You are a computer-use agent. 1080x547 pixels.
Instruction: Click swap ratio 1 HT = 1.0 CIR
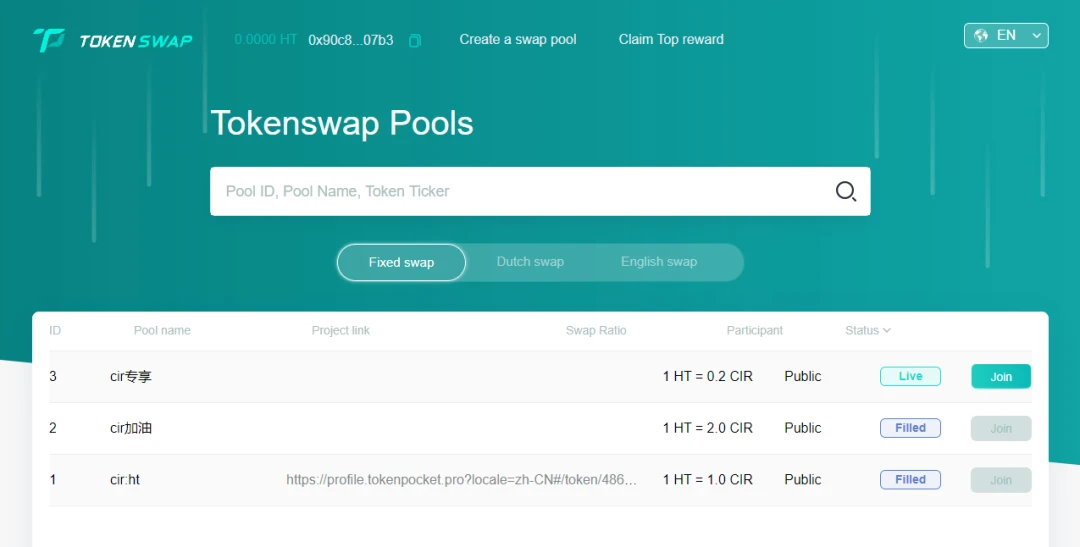pos(707,479)
